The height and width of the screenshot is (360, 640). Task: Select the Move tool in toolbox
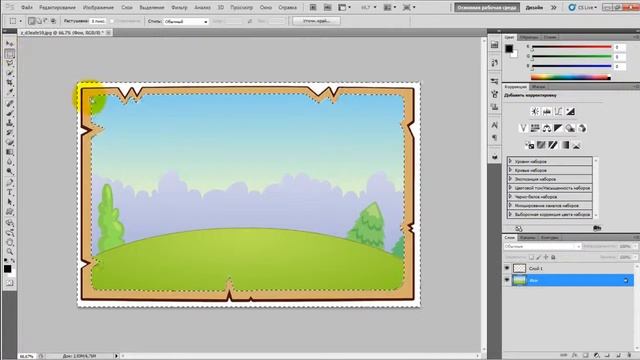(10, 44)
